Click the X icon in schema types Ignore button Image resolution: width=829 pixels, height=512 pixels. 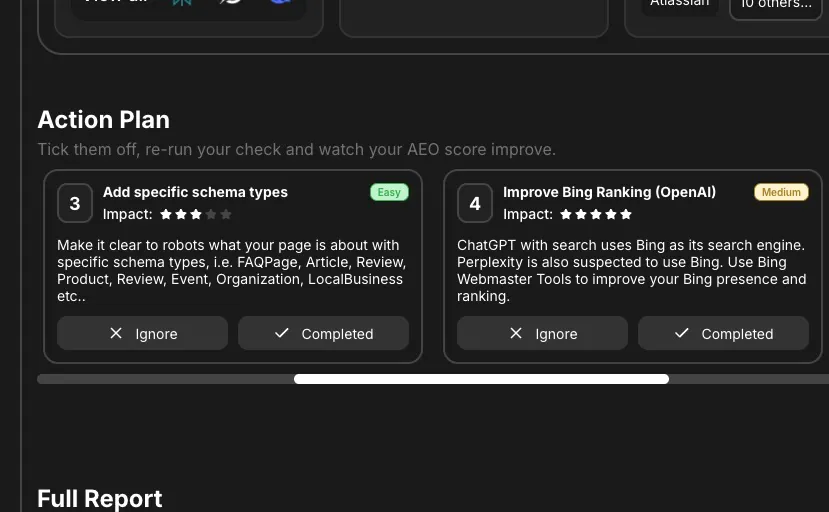pyautogui.click(x=116, y=333)
